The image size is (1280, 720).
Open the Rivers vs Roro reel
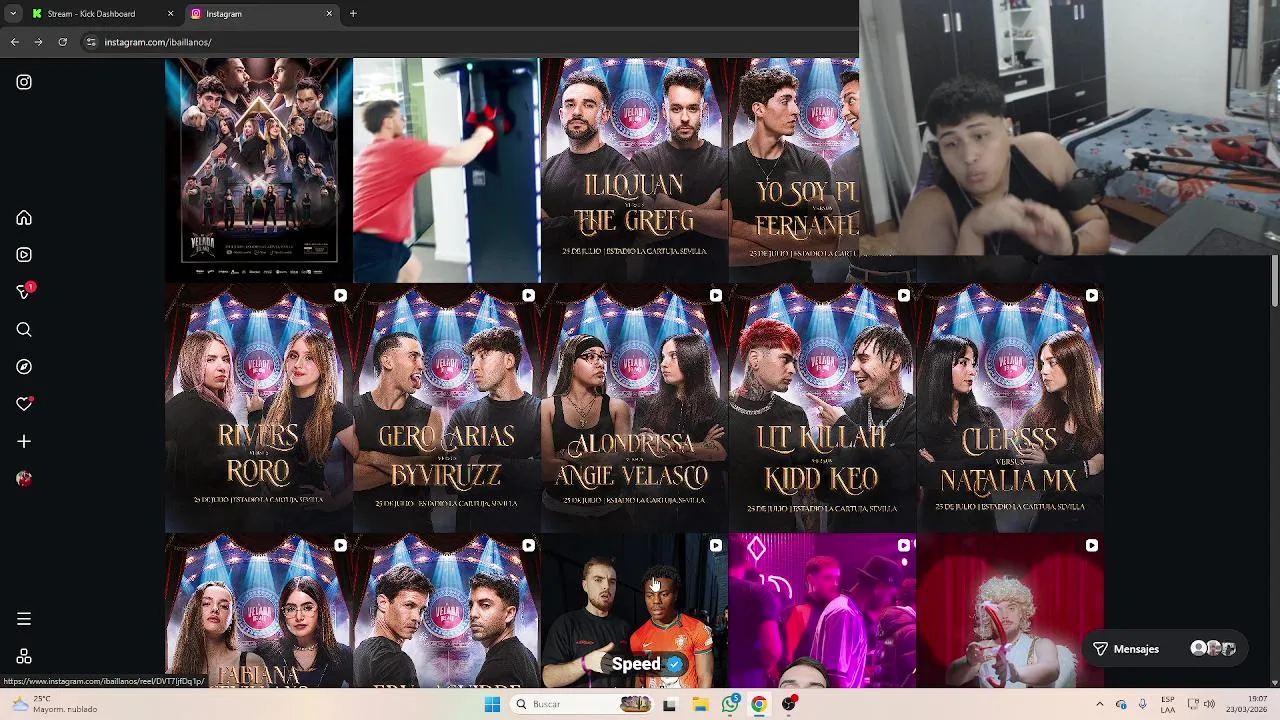[x=259, y=408]
